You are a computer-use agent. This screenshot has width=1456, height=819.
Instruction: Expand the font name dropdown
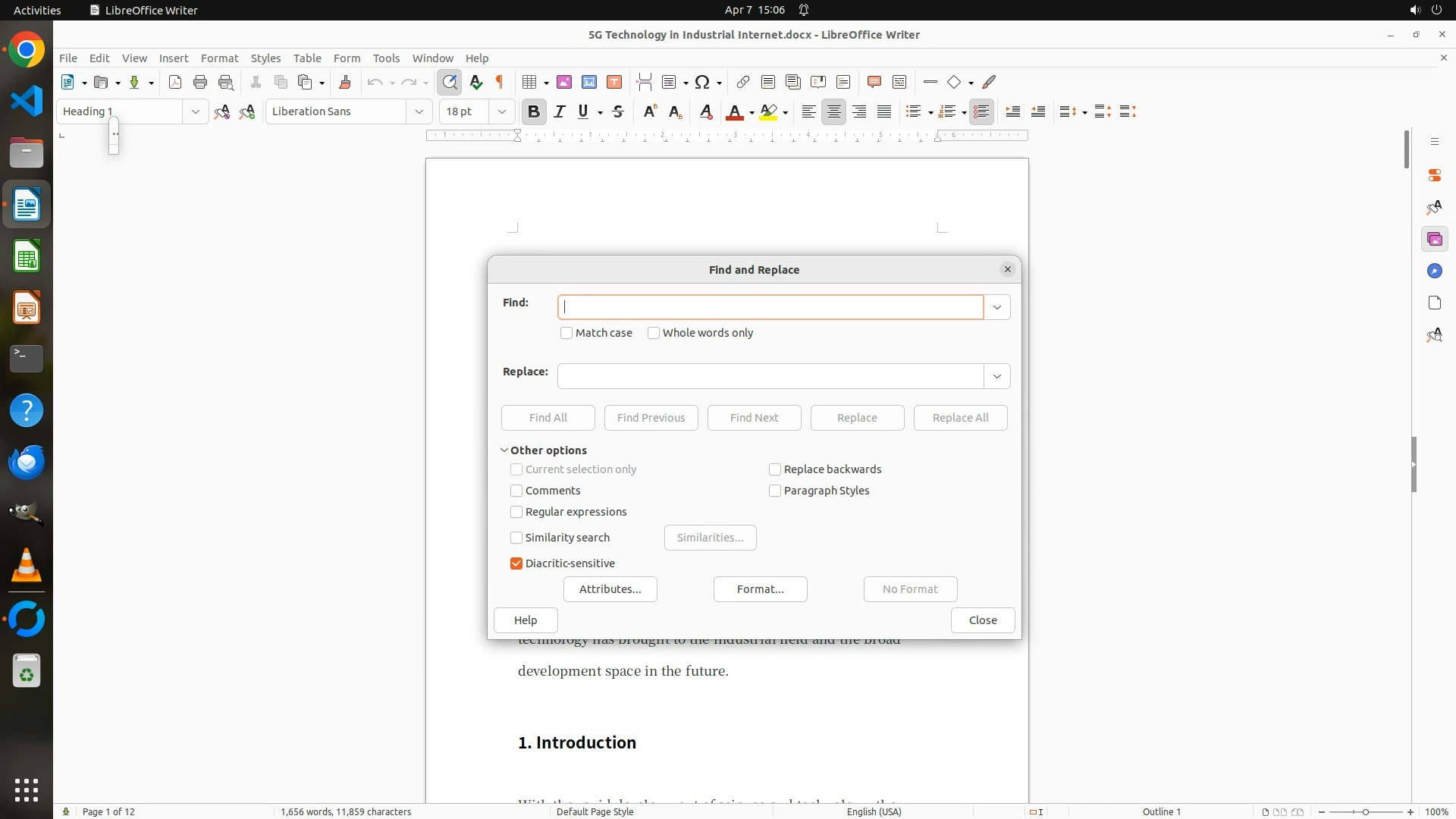(x=419, y=111)
